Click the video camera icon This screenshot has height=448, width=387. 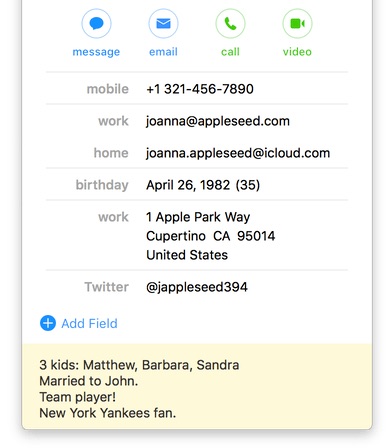click(x=297, y=24)
